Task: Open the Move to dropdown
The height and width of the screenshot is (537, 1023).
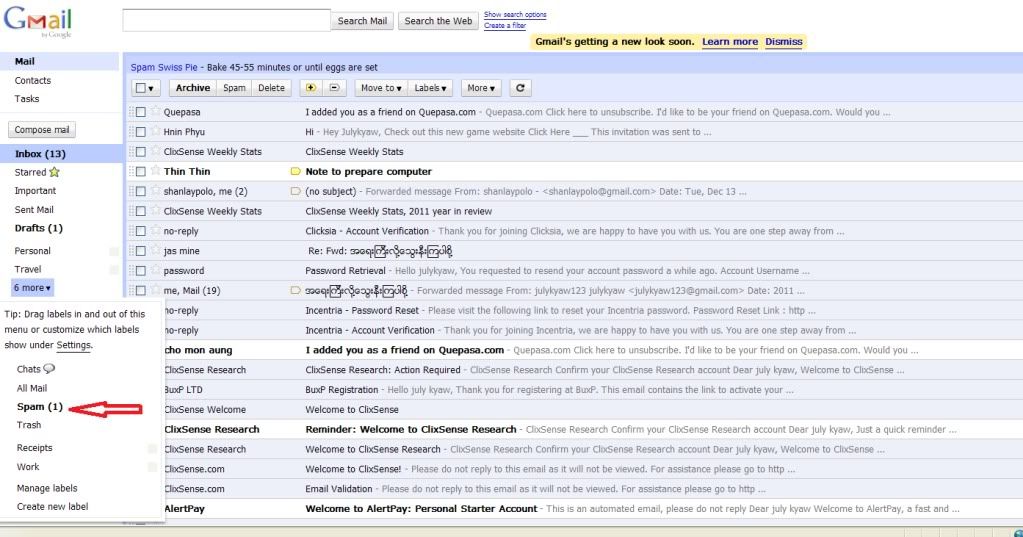Action: coord(381,88)
